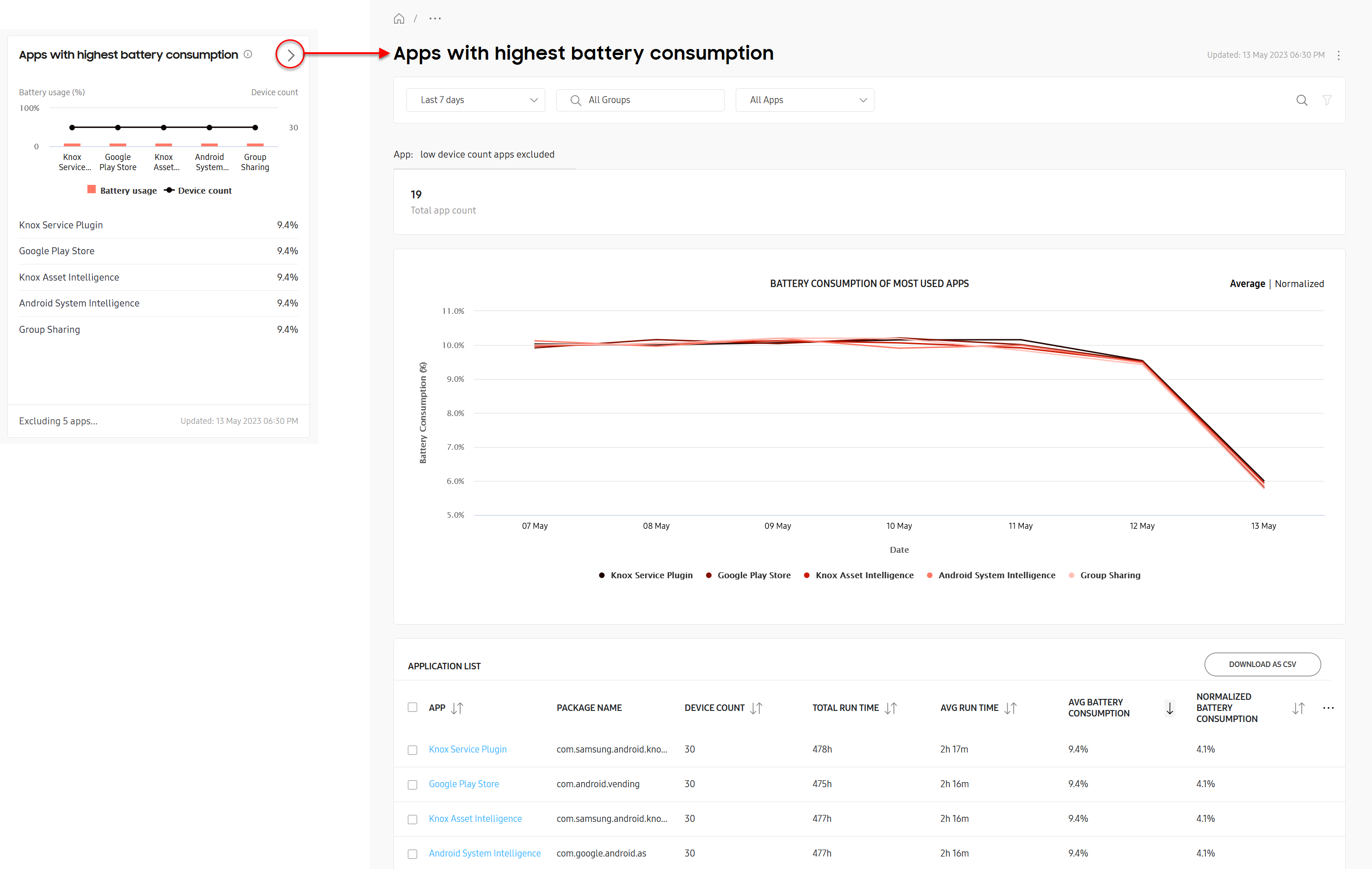Click Android System Intelligence row in widget list

point(159,304)
